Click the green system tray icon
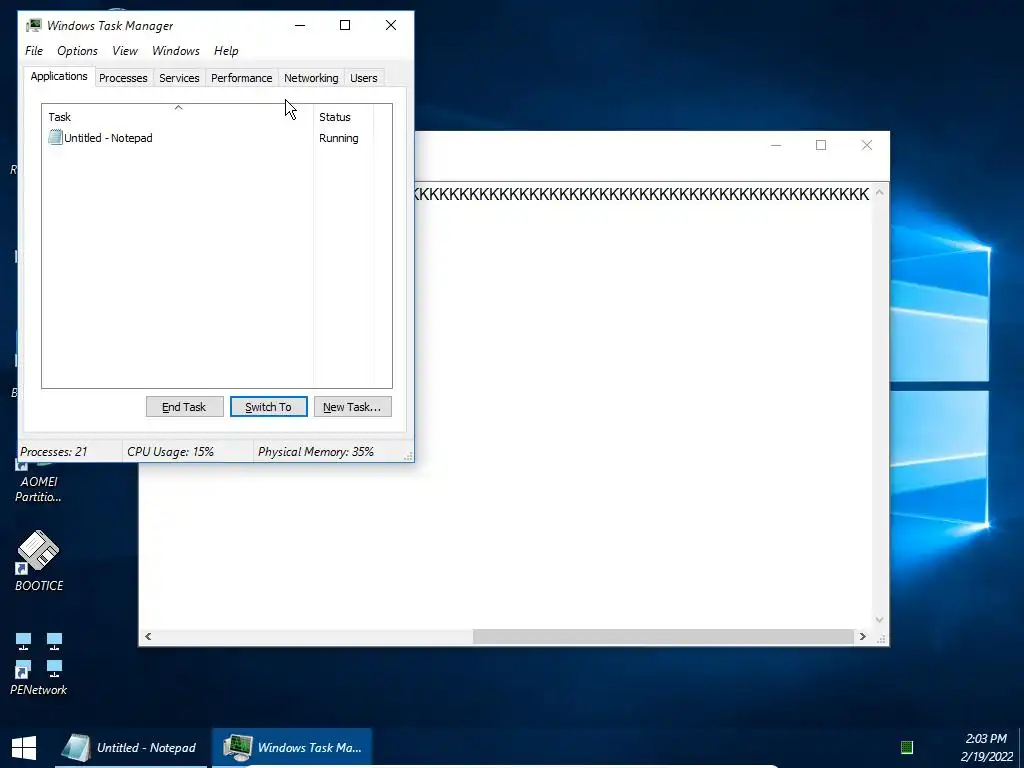 pyautogui.click(x=906, y=747)
